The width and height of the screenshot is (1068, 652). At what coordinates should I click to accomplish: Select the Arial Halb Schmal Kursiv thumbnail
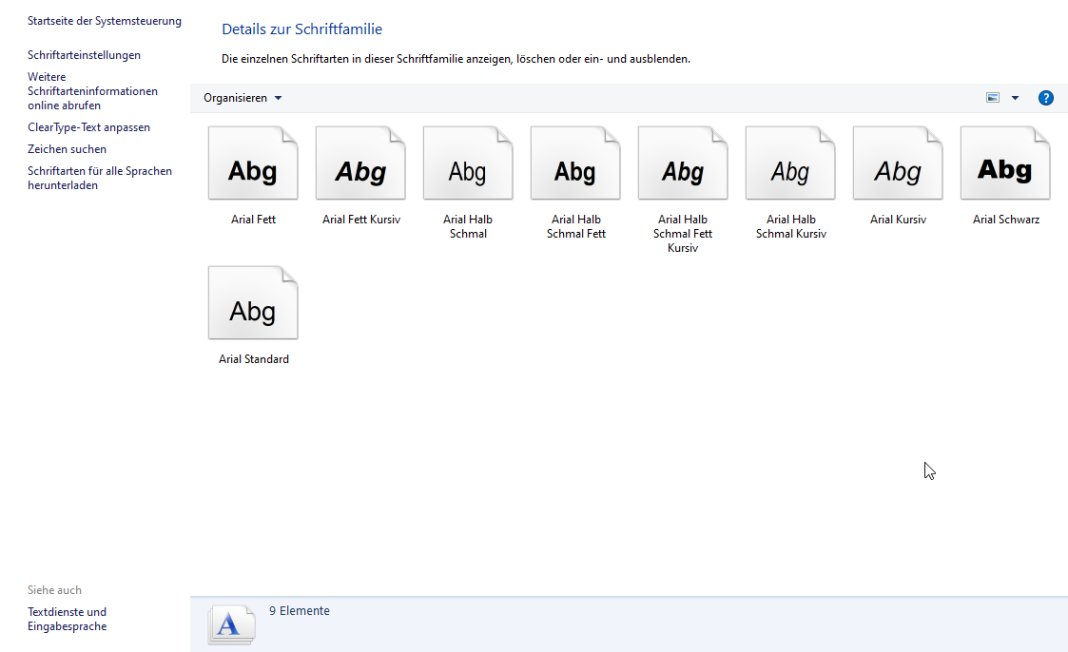pos(790,162)
